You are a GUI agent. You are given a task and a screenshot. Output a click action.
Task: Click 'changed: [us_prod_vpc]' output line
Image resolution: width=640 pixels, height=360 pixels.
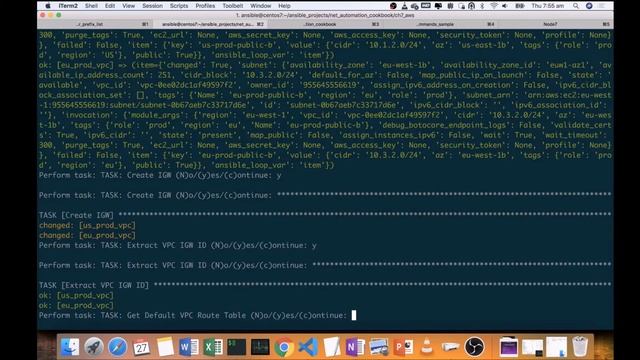87,225
